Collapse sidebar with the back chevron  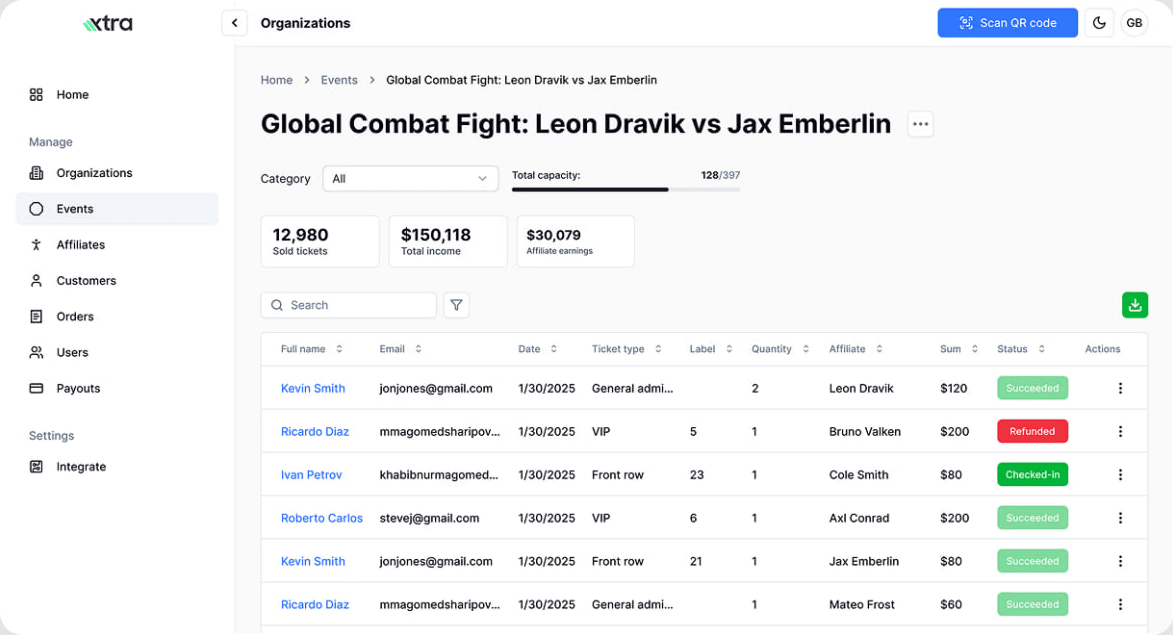tap(234, 23)
